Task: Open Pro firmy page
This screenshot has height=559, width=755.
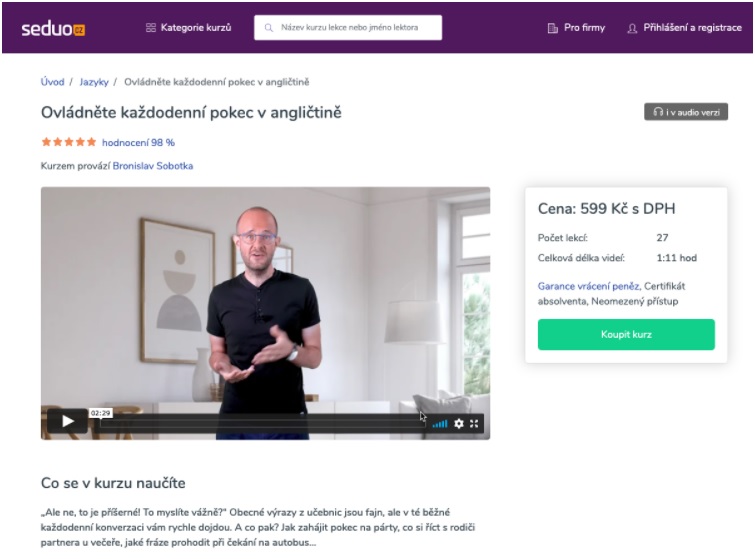Action: pyautogui.click(x=576, y=28)
